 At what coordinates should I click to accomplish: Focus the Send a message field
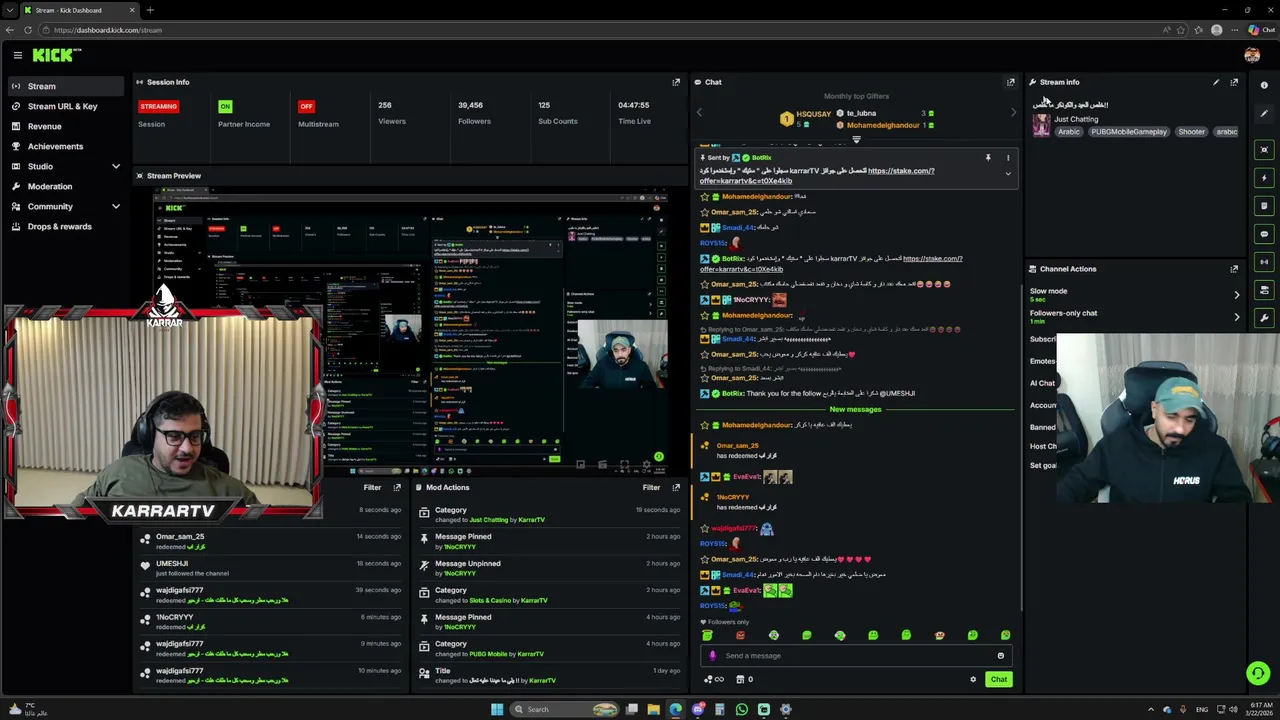[x=857, y=656]
